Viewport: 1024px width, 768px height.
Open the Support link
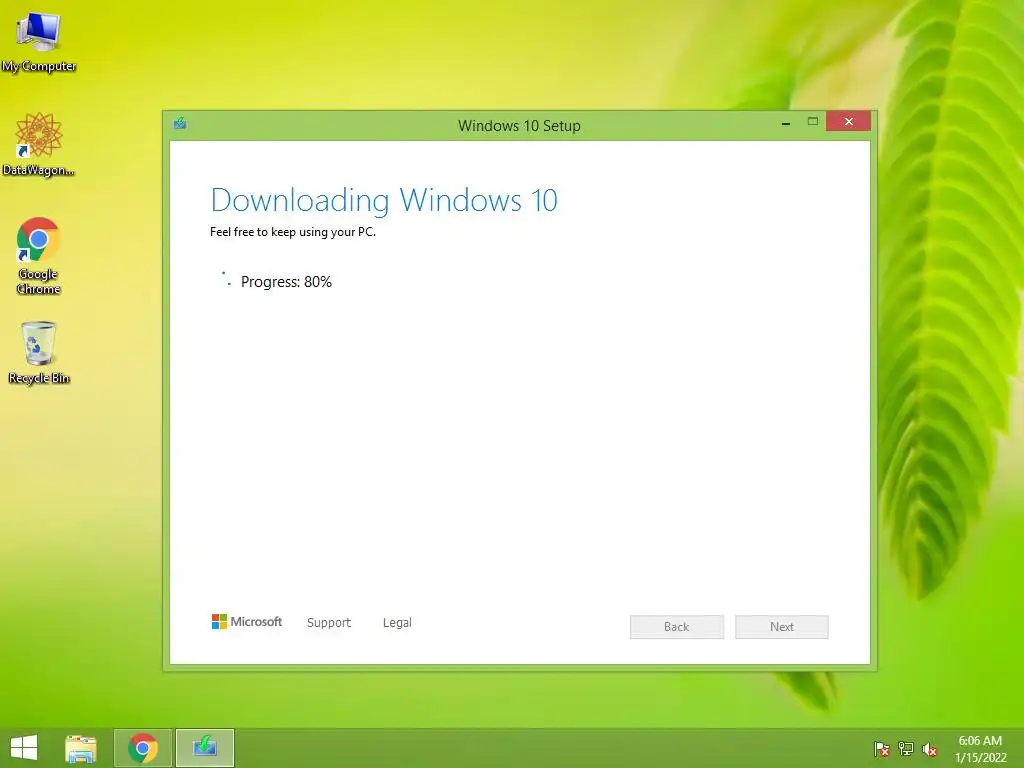coord(328,622)
